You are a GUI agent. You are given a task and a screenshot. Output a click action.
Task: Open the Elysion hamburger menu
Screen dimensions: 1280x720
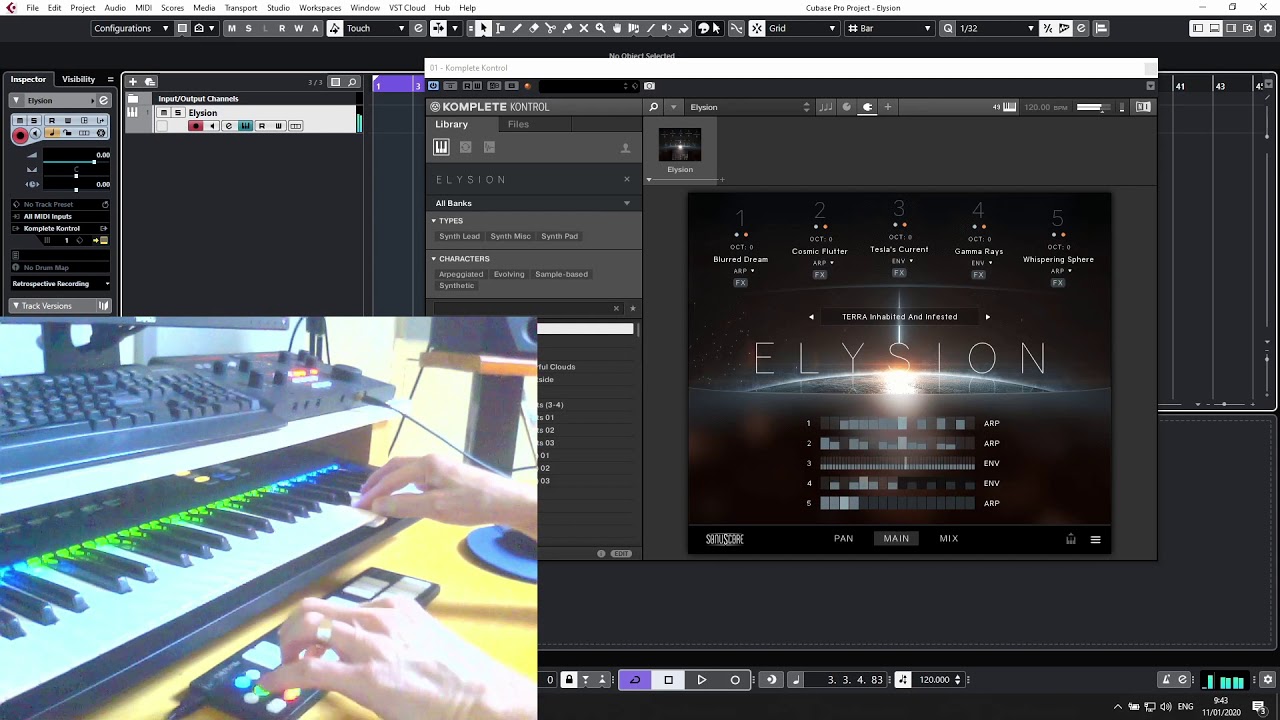1095,540
